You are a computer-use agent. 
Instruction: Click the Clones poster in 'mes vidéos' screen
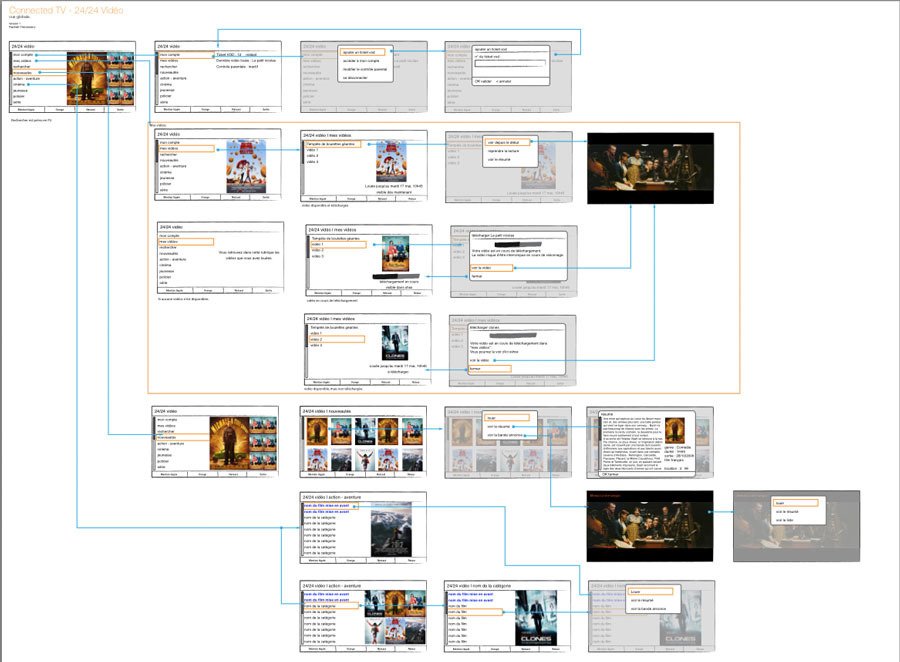tap(389, 341)
